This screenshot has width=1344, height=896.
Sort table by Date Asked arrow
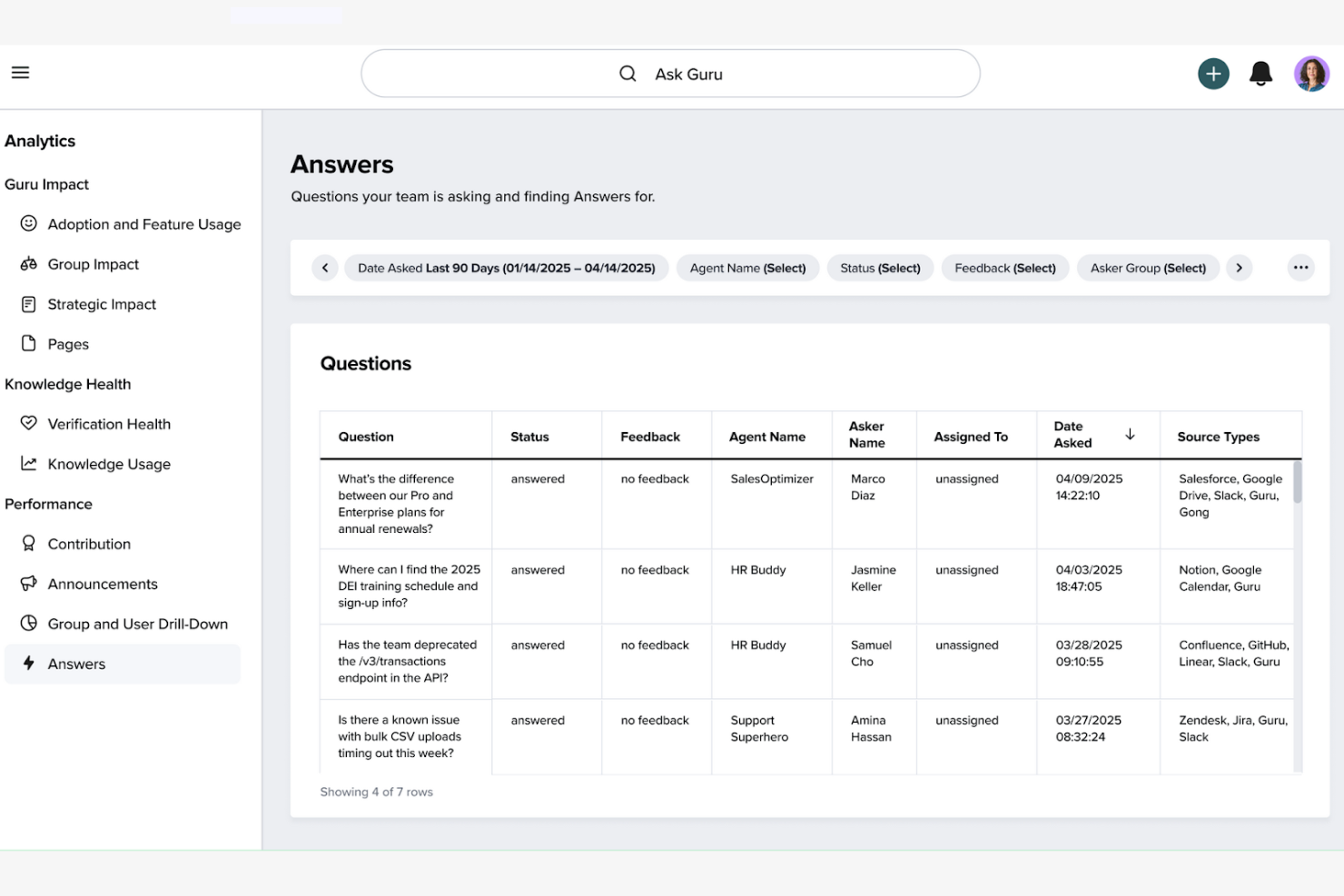(1130, 434)
